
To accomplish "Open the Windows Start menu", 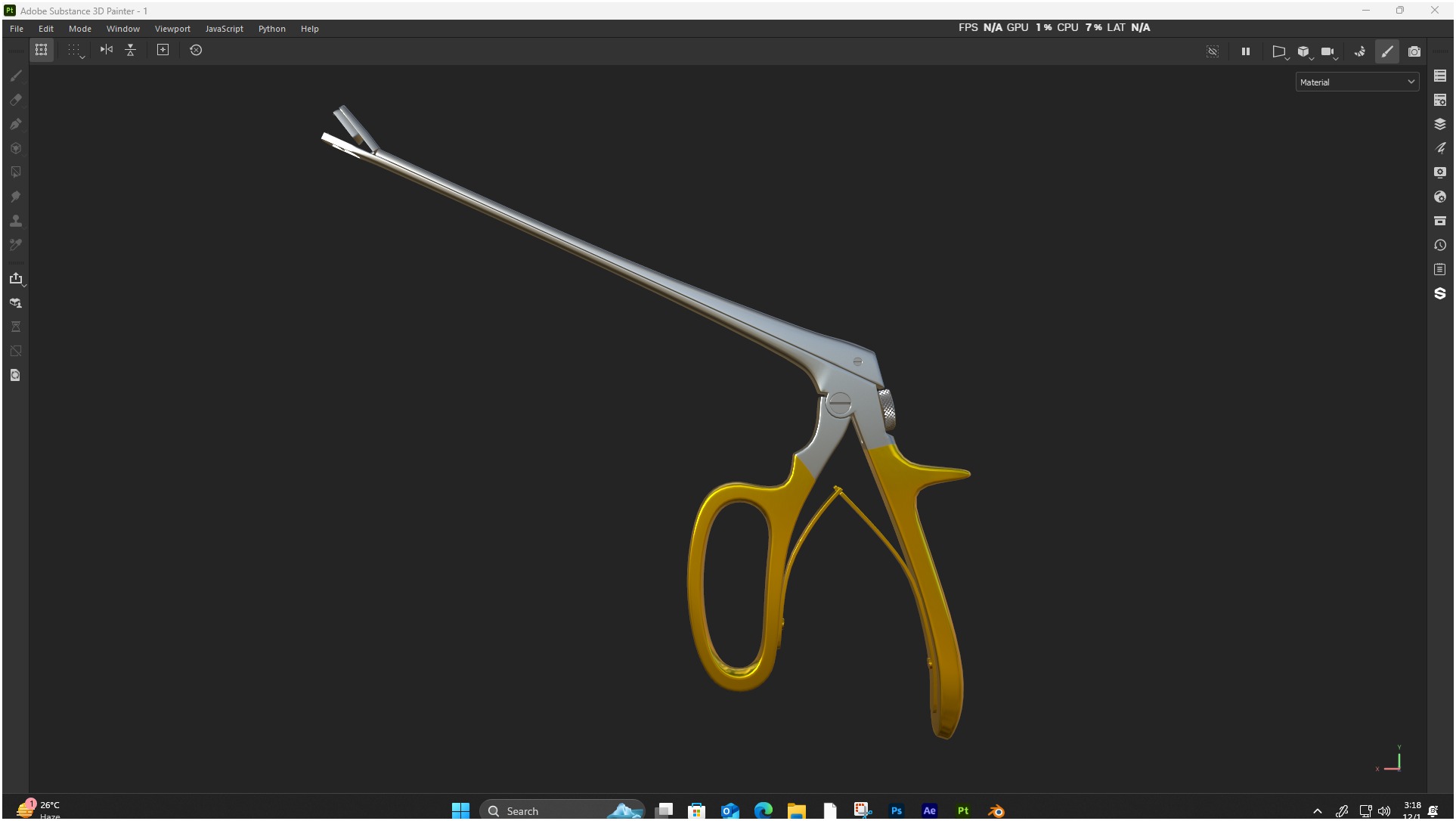I will coord(460,810).
